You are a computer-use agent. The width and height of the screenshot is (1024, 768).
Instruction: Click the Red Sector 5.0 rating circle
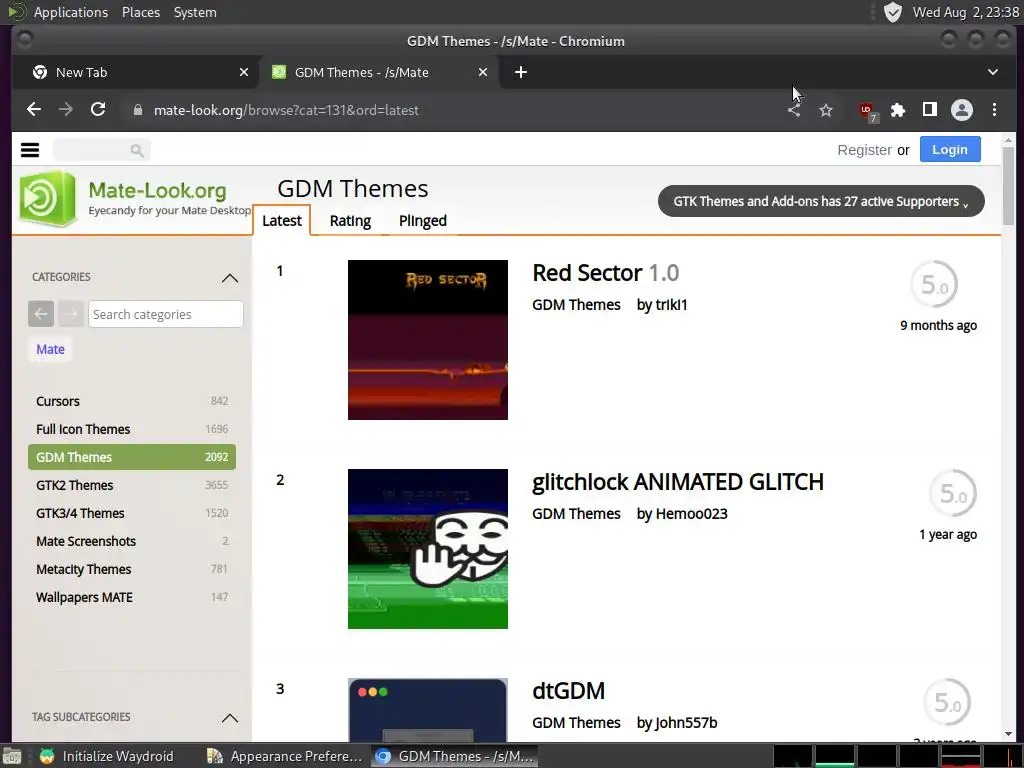935,284
